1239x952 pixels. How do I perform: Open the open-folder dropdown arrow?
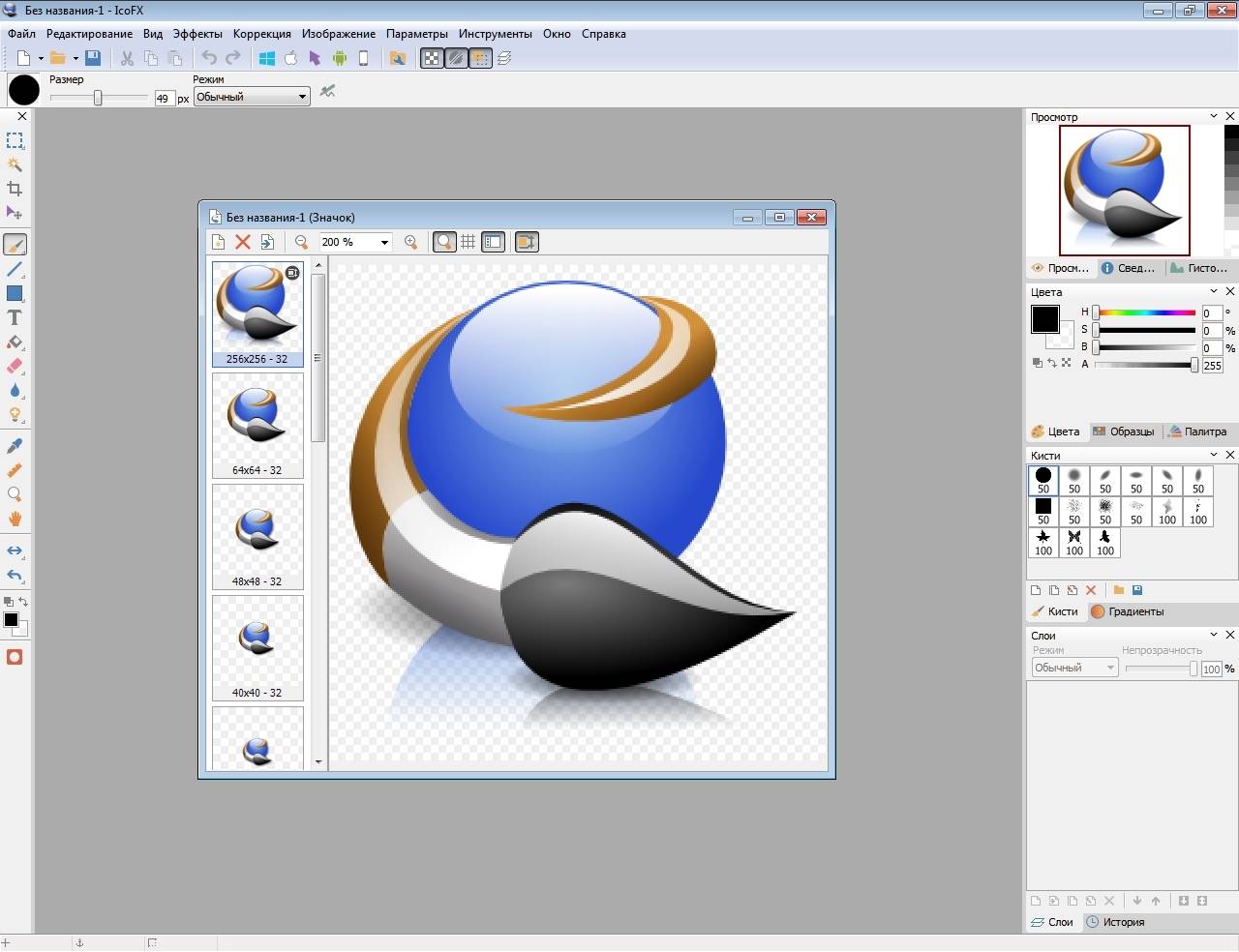(76, 58)
